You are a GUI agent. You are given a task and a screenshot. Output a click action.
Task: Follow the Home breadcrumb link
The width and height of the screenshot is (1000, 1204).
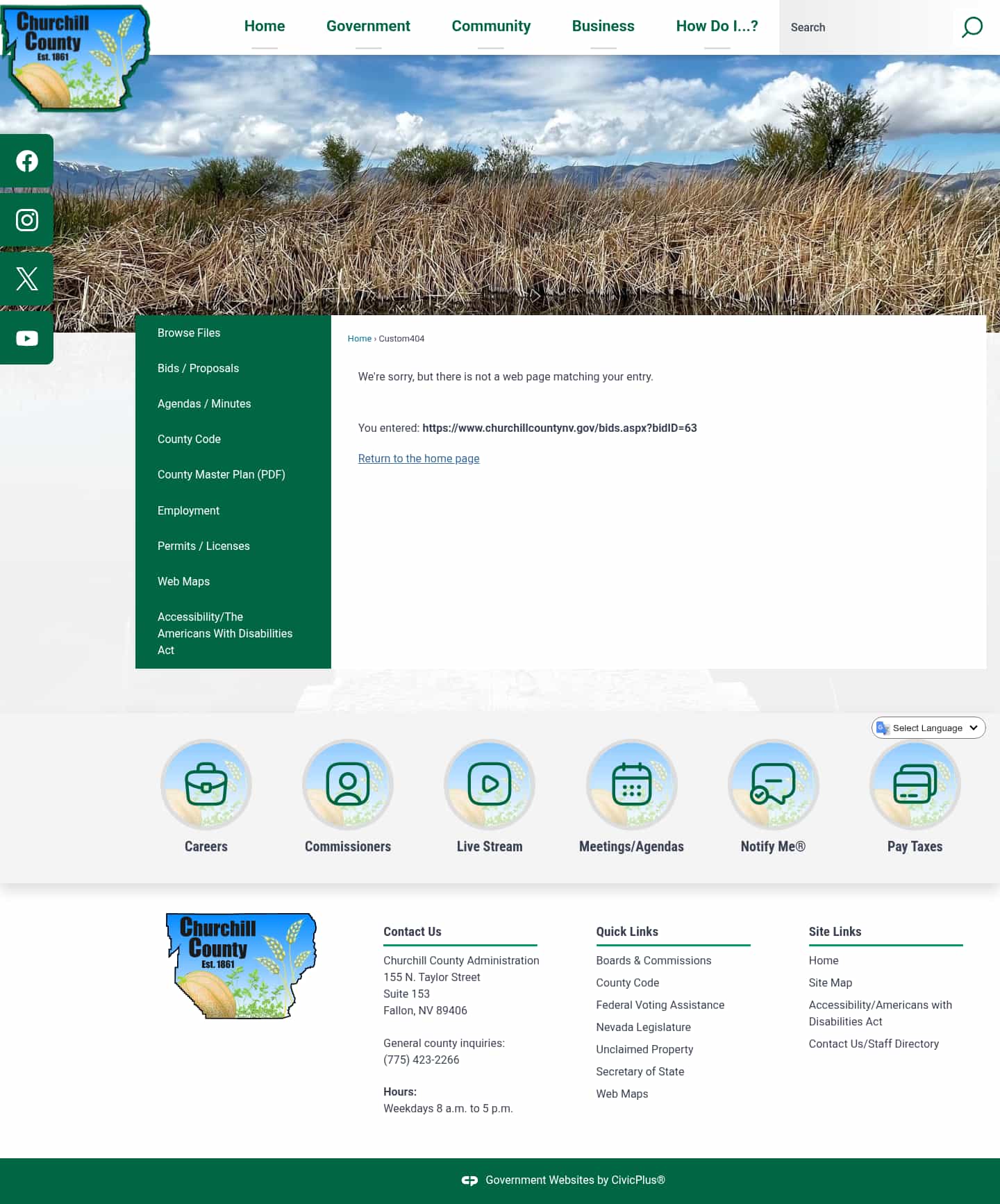click(359, 339)
